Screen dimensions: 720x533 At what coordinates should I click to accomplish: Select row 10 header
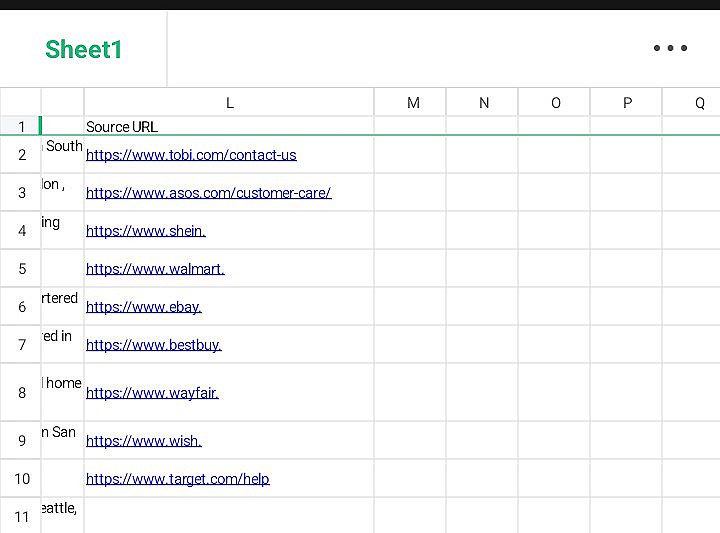coord(21,479)
